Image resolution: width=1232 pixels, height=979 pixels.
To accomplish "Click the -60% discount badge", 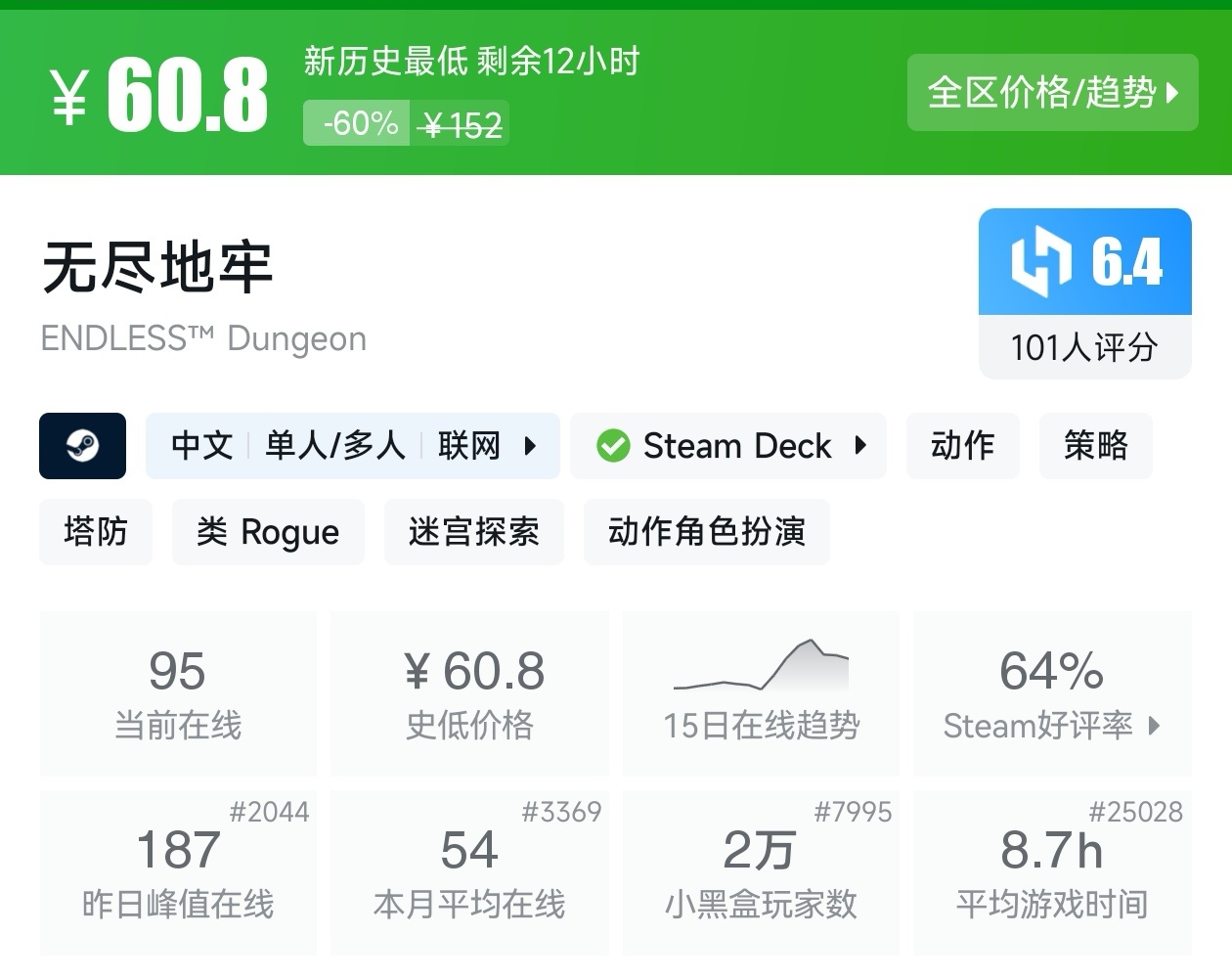I will 357,124.
